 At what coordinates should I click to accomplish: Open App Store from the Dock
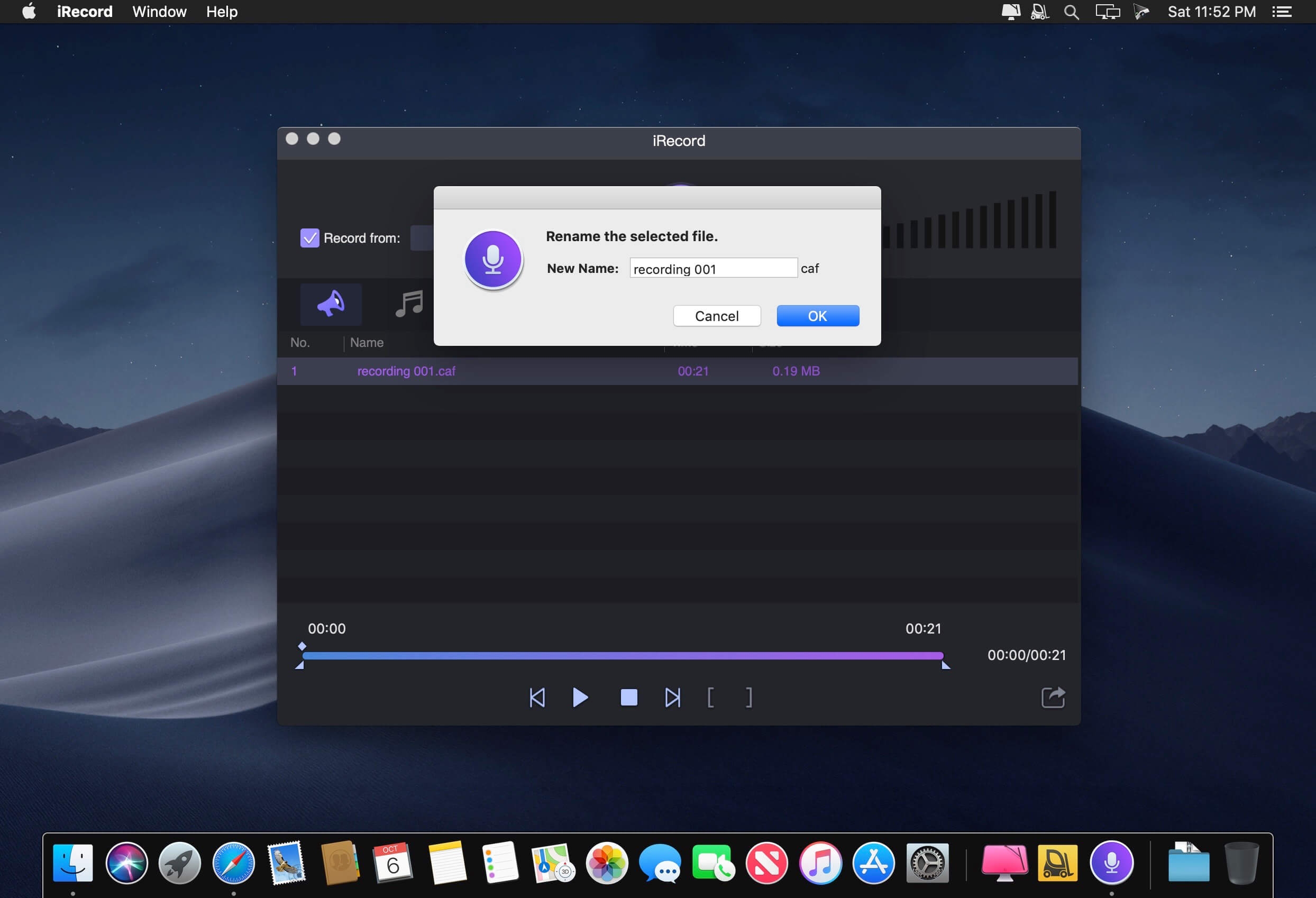[x=873, y=863]
